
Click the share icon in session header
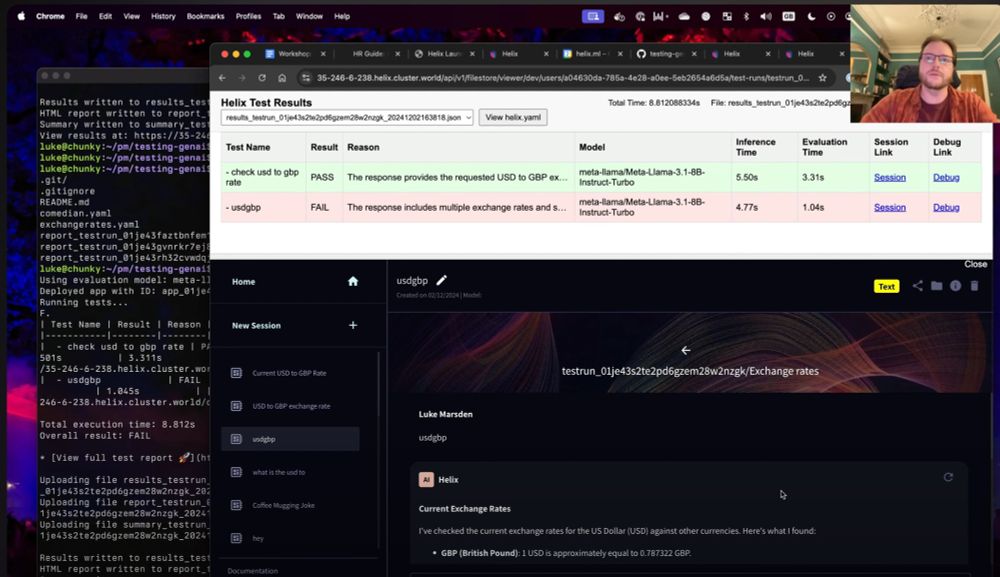(x=918, y=286)
